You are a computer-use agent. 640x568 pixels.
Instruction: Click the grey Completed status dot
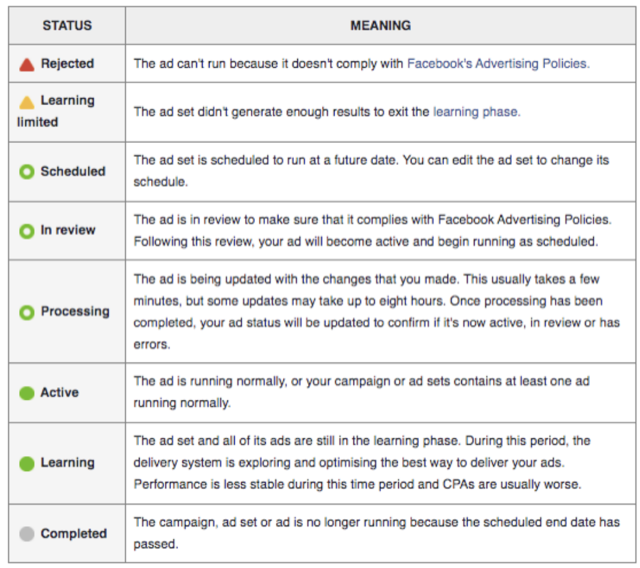[27, 534]
